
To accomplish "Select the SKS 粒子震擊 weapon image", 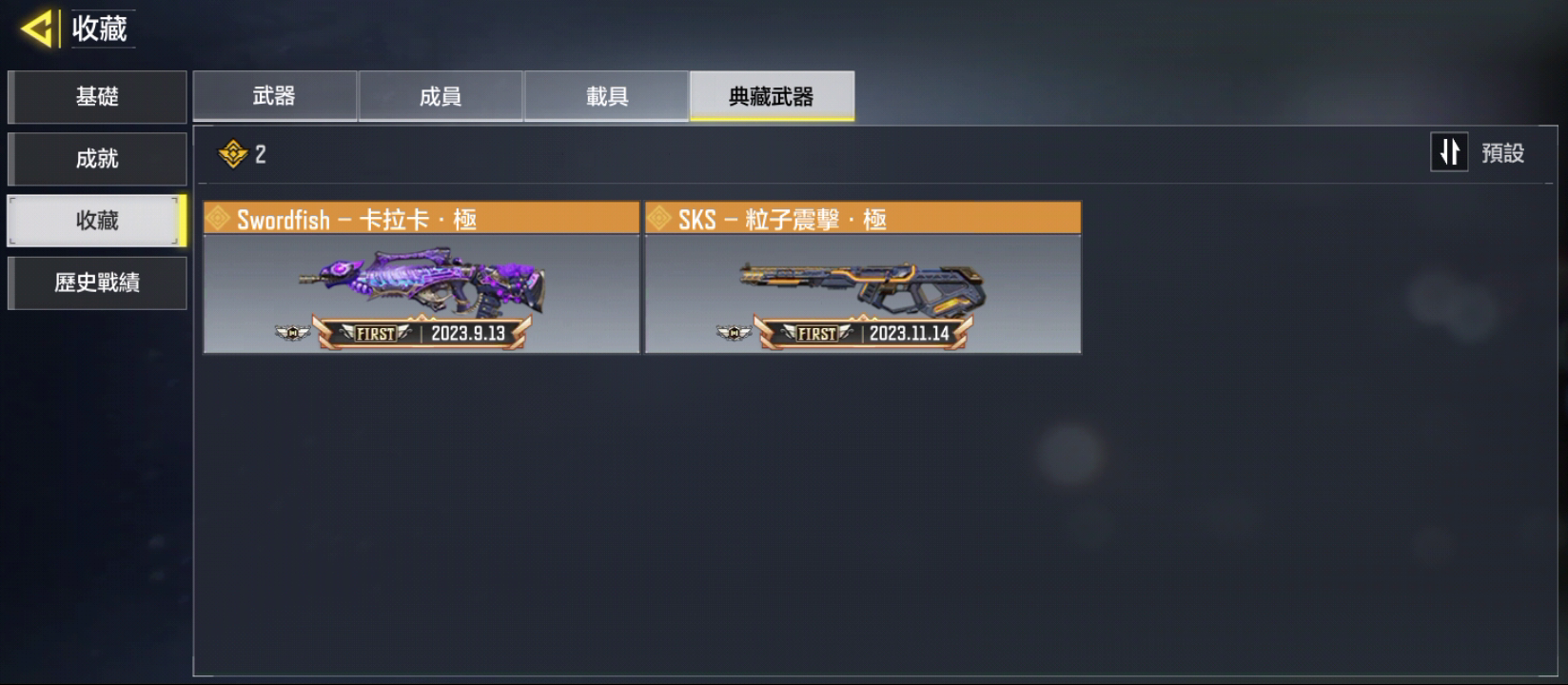I will (x=862, y=287).
